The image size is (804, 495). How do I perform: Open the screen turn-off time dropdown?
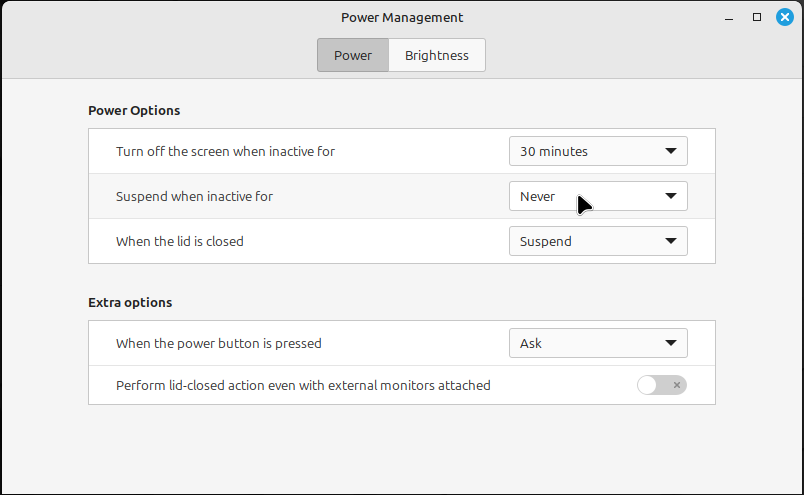tap(597, 152)
